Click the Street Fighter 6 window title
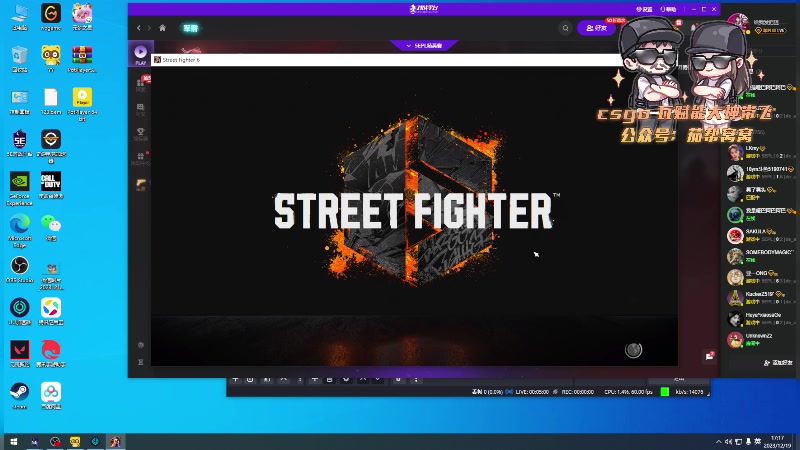The image size is (800, 450). (x=181, y=60)
